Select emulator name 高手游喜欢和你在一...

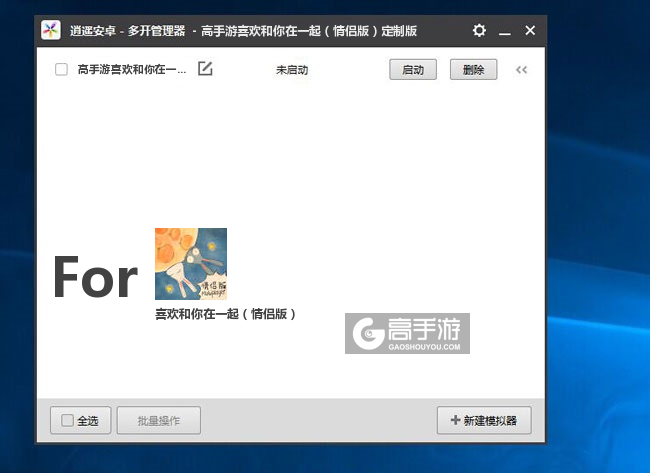[x=132, y=69]
